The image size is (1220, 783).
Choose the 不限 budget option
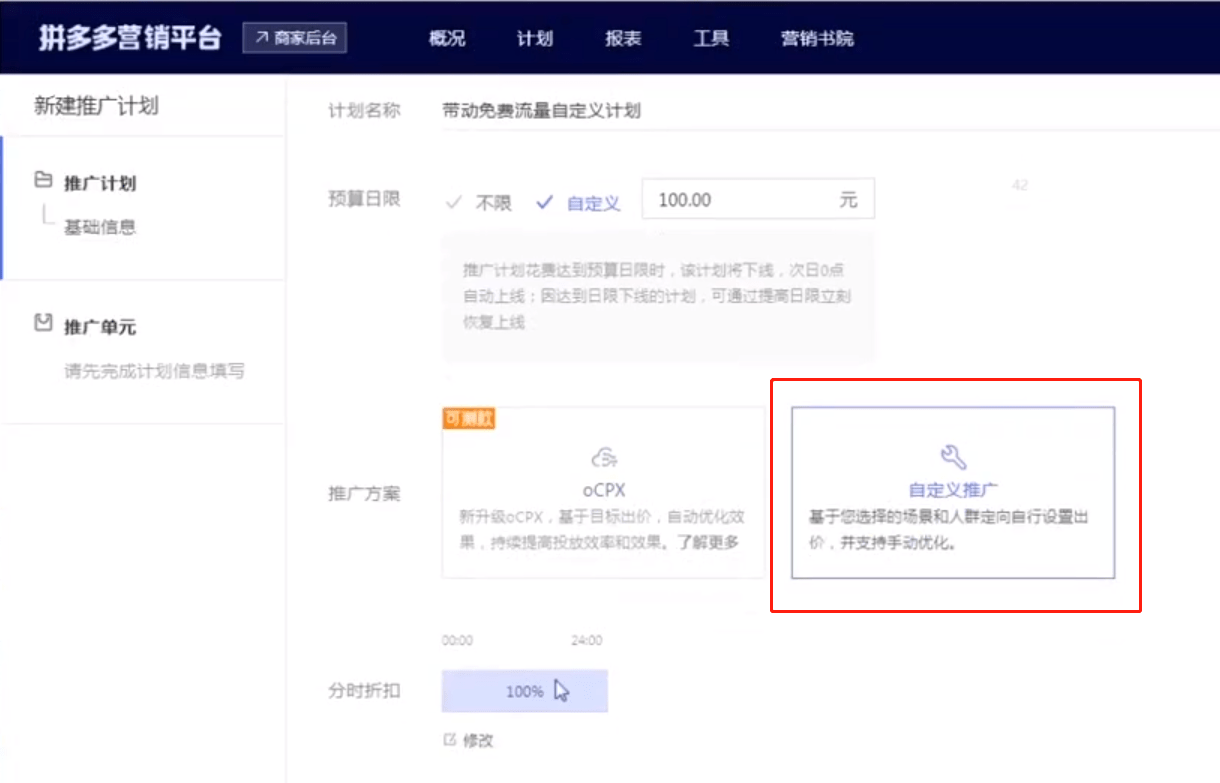(x=479, y=202)
